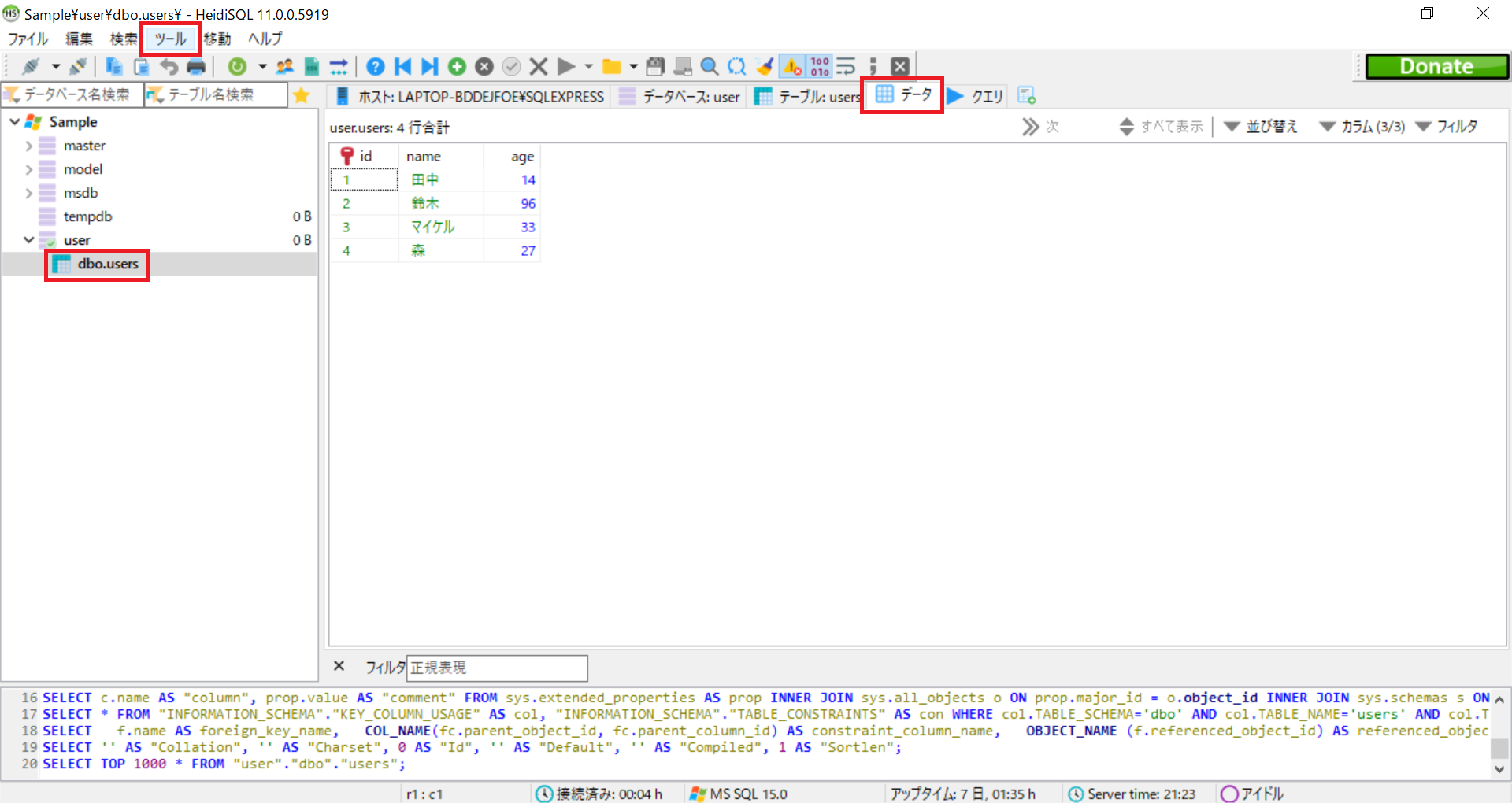
Task: Open the ファイル menu
Action: click(28, 39)
